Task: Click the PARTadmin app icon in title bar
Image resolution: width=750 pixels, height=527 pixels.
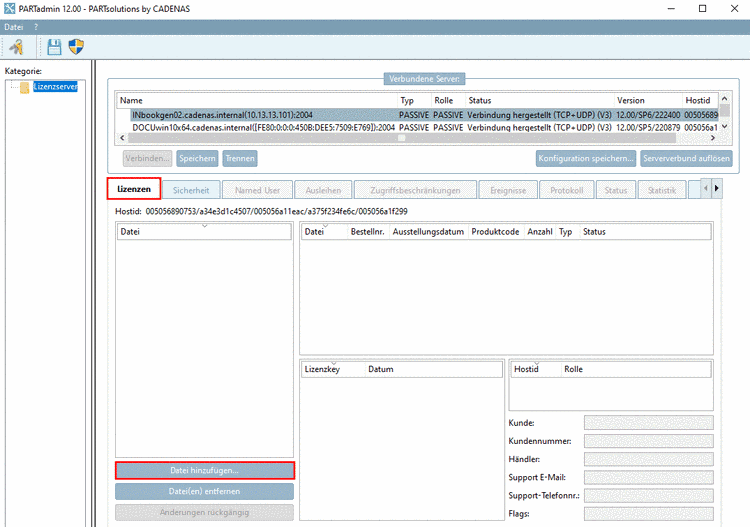Action: 9,9
